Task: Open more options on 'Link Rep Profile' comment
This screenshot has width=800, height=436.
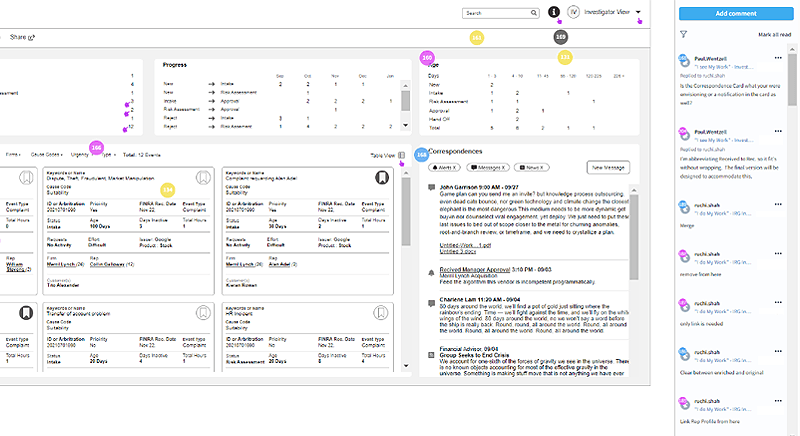Action: pyautogui.click(x=778, y=400)
